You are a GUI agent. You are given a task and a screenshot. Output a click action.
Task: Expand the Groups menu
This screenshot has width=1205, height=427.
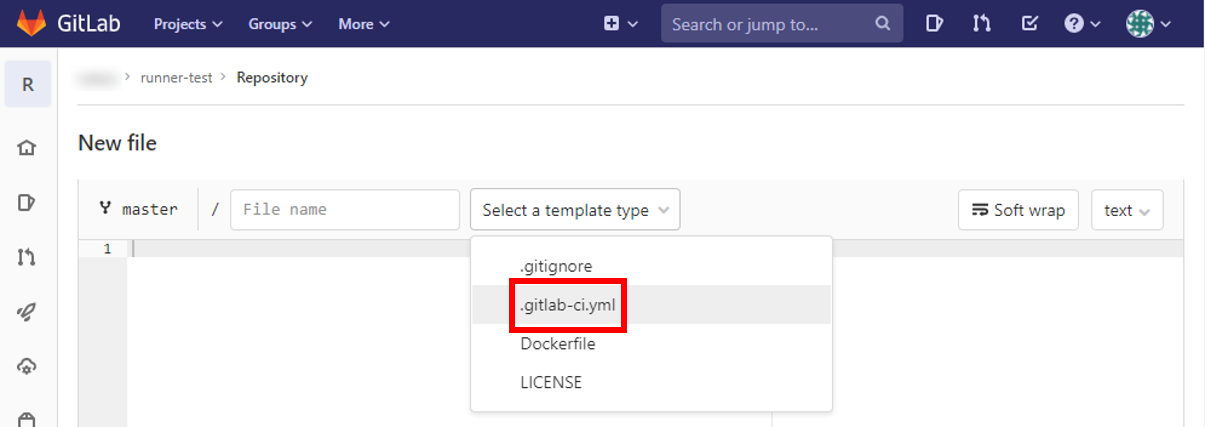coord(280,24)
